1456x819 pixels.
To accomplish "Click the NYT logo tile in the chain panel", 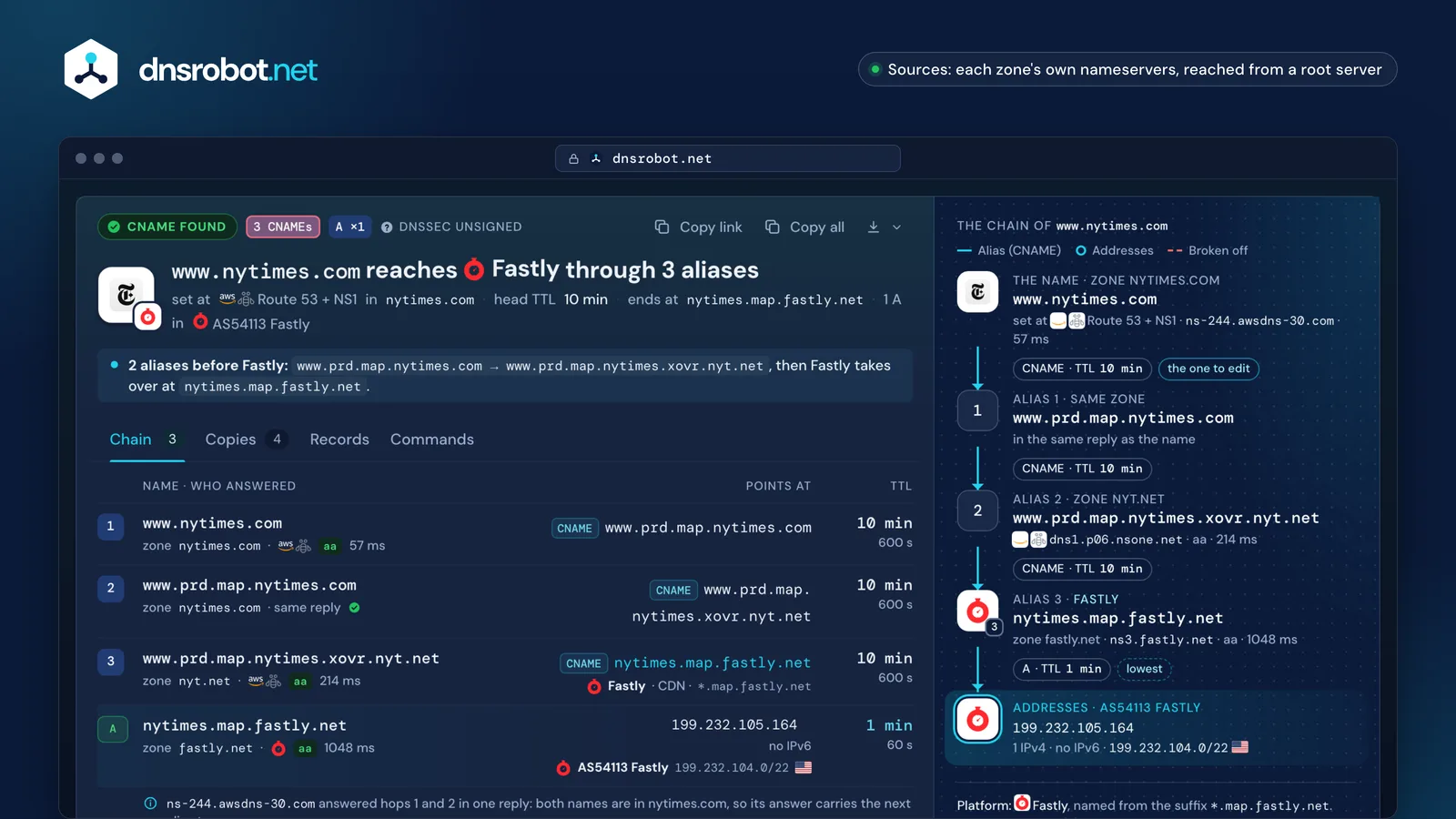I will [977, 292].
